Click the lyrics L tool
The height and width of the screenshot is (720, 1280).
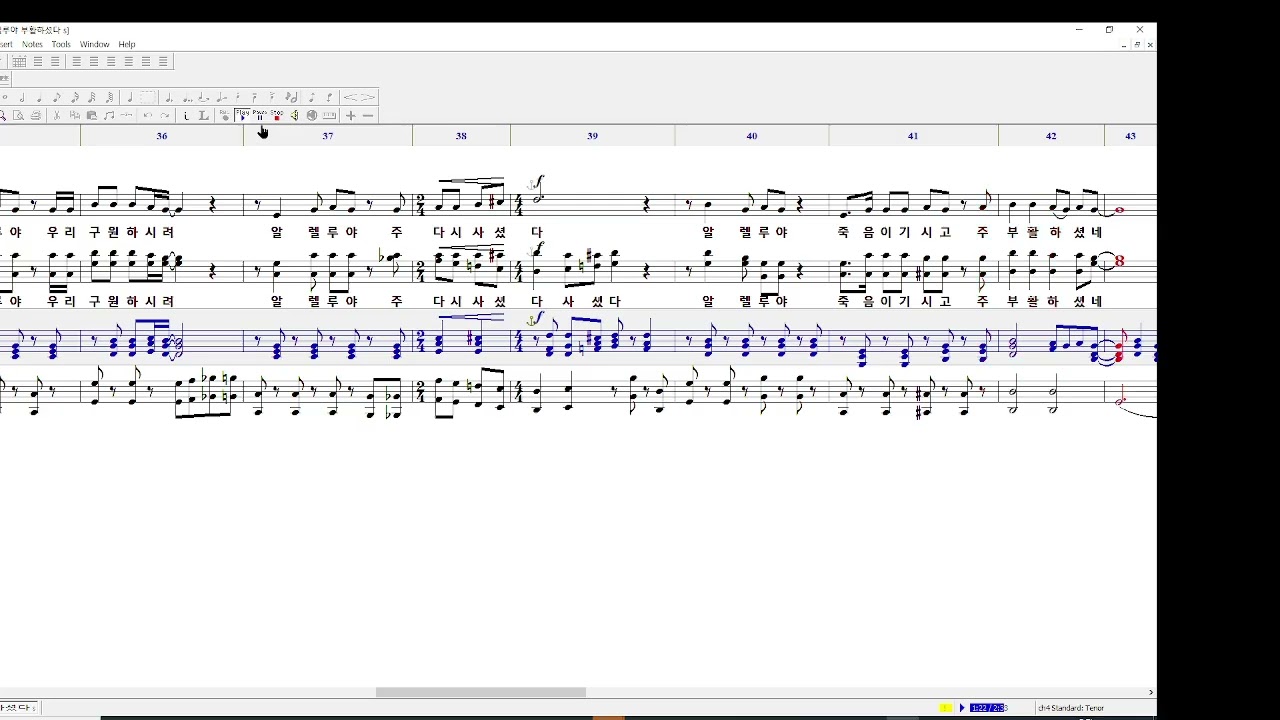click(x=203, y=116)
